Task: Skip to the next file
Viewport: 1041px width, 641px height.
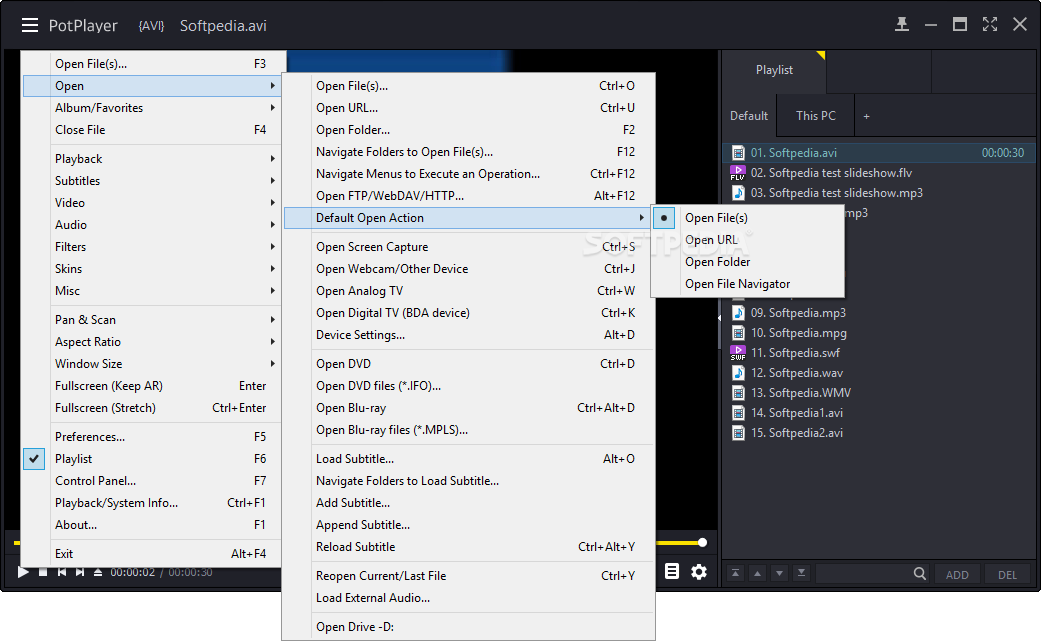Action: pos(80,572)
